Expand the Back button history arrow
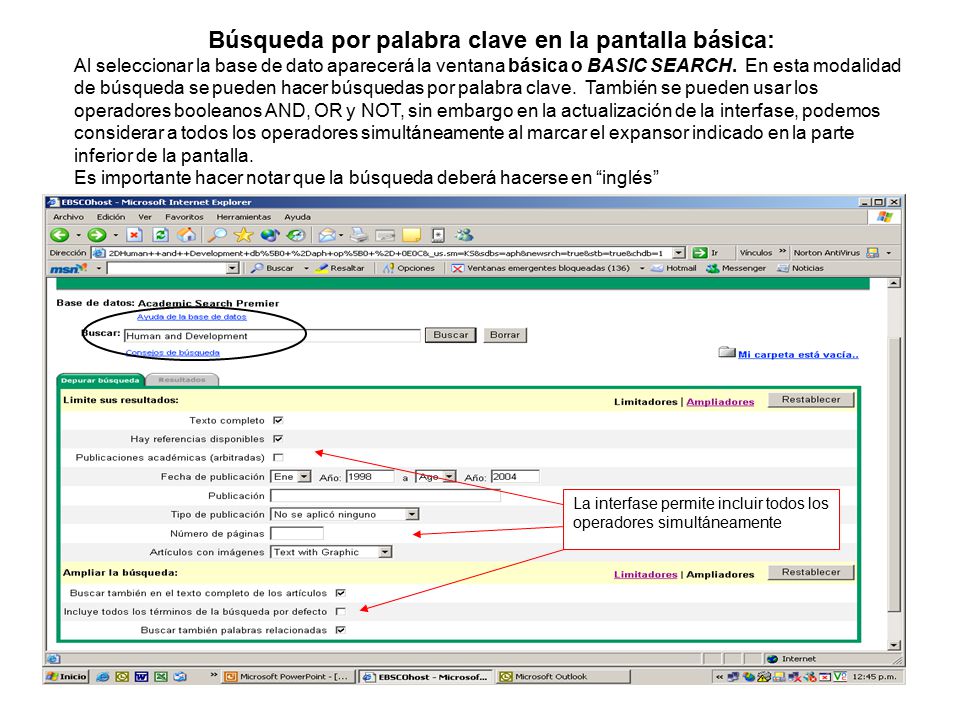The image size is (960, 720). tap(78, 235)
